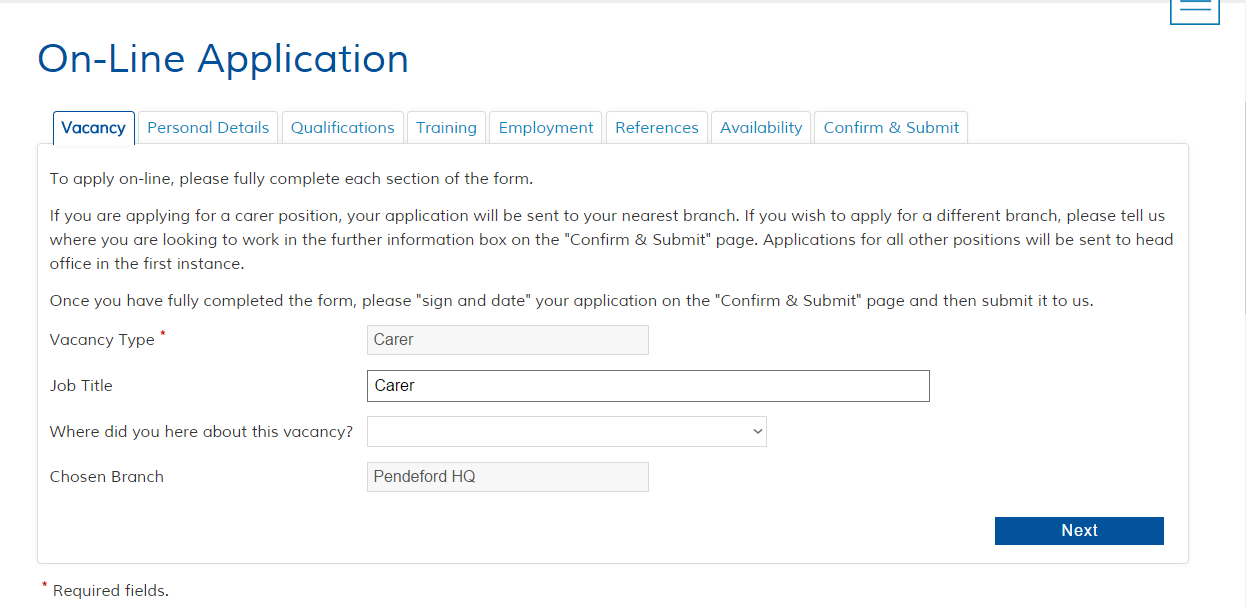Open the hamburger menu icon

point(1194,9)
